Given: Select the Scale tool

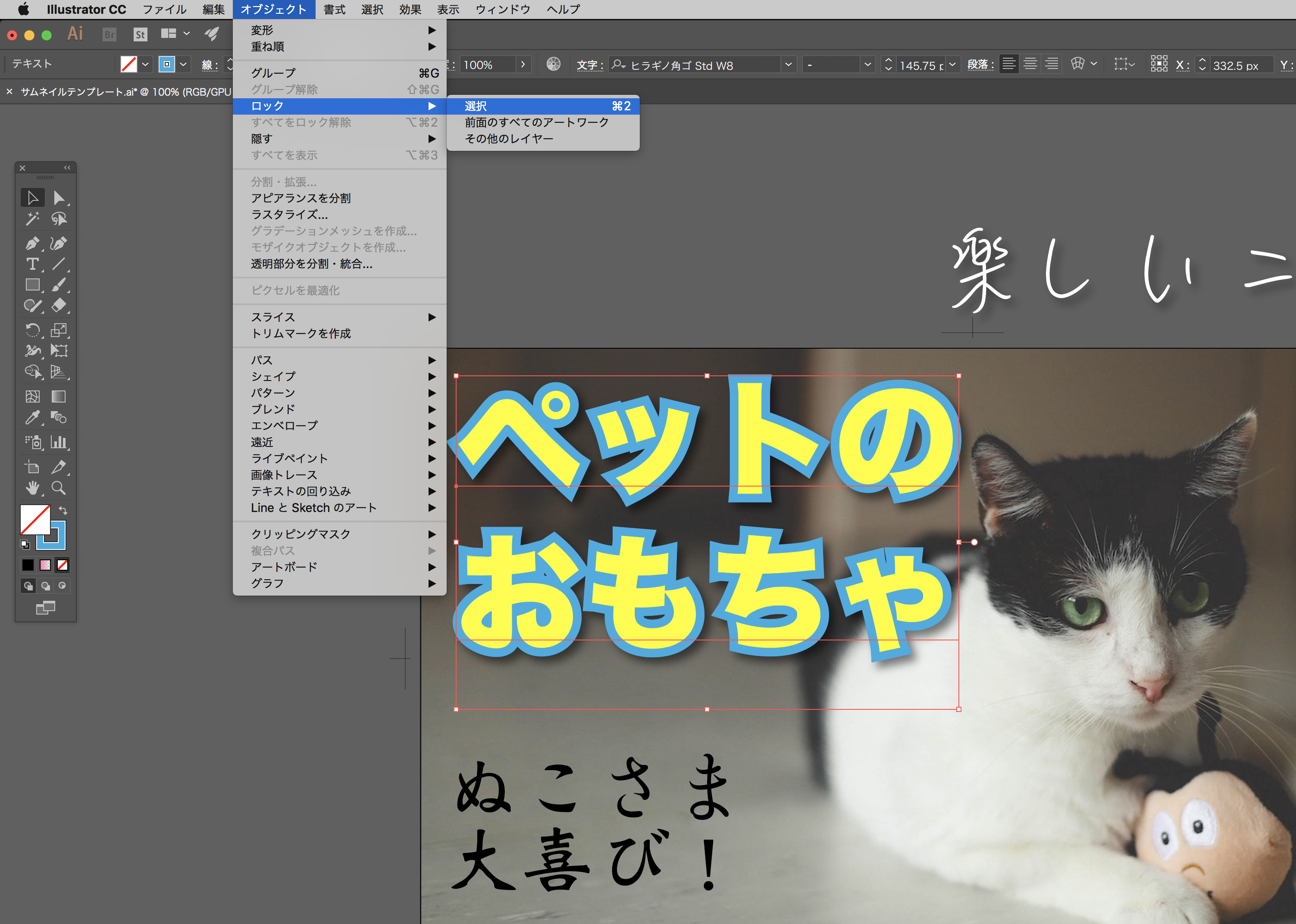Looking at the screenshot, I should pyautogui.click(x=59, y=330).
